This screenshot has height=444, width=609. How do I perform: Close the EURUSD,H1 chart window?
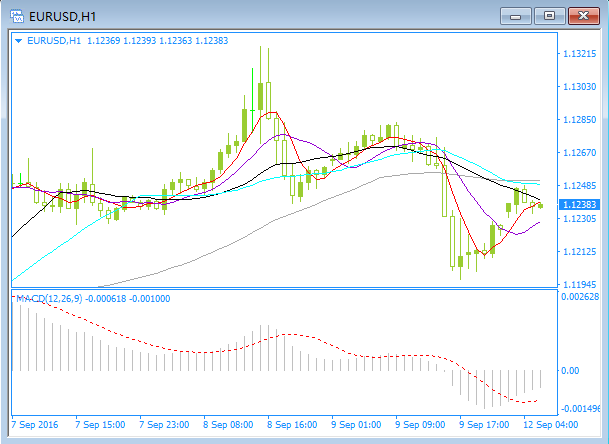click(x=582, y=15)
